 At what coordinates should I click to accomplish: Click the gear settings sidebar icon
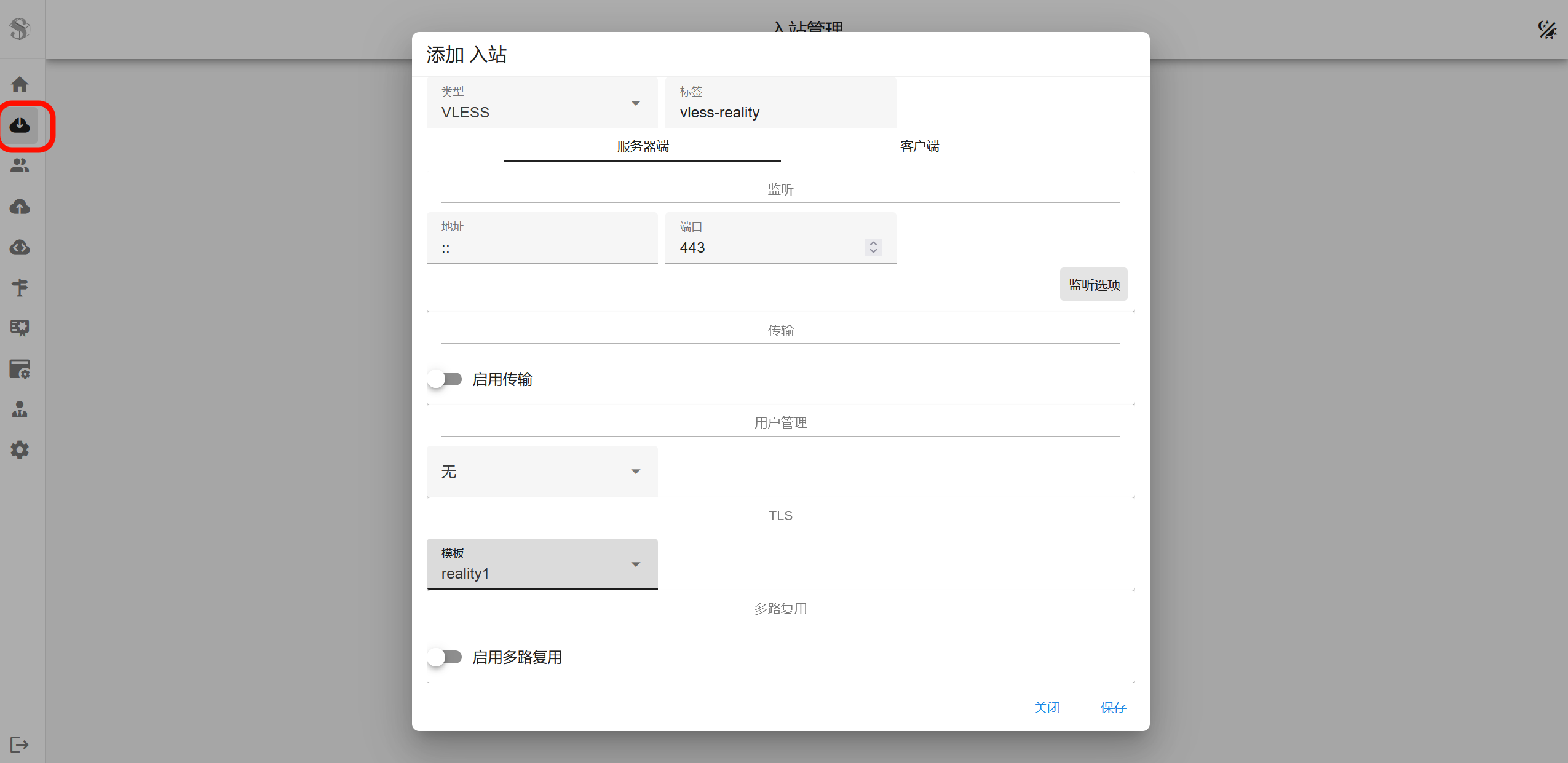coord(20,449)
